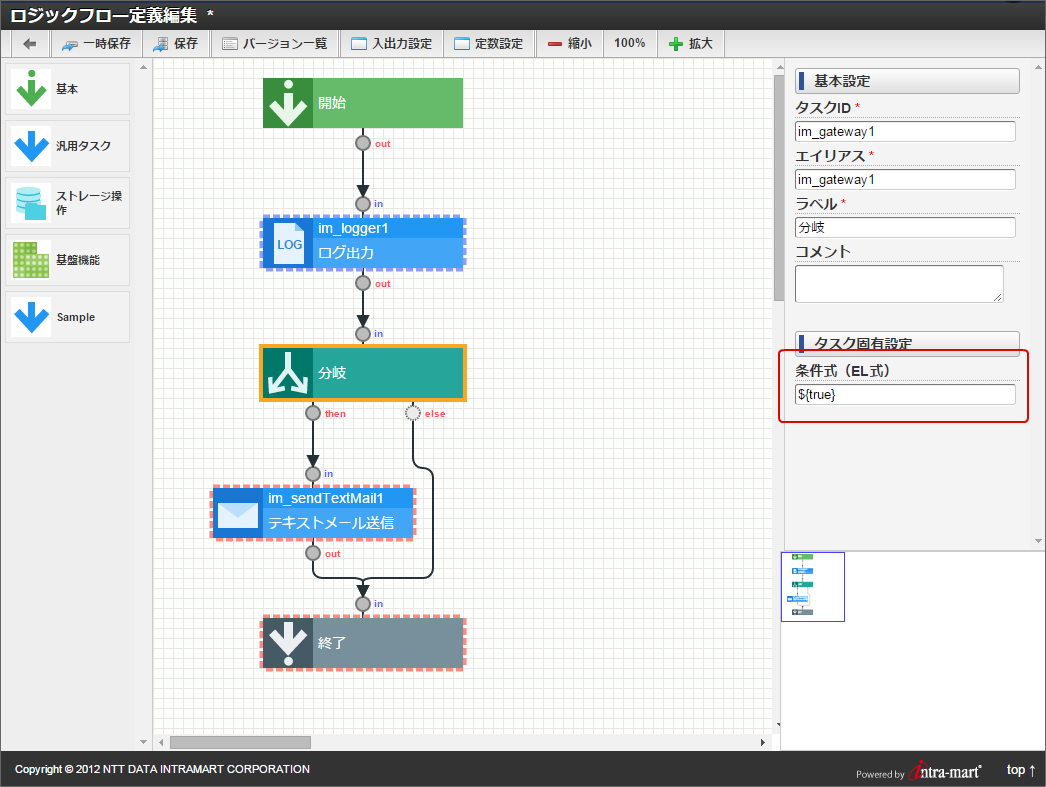Focus the ラベル input field
Viewport: 1046px width, 787px height.
[905, 227]
